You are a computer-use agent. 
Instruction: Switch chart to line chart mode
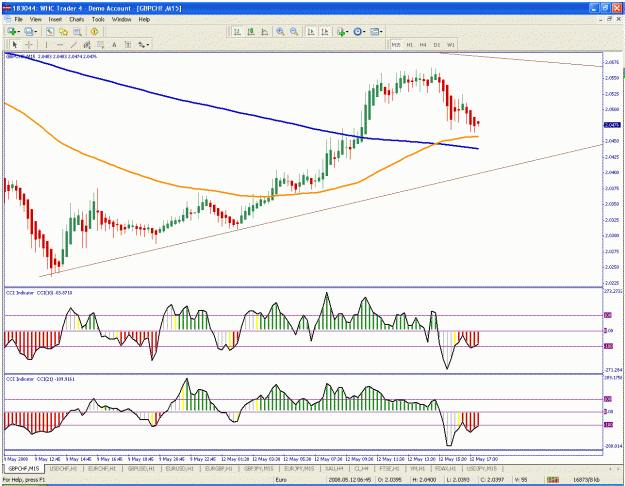[264, 31]
